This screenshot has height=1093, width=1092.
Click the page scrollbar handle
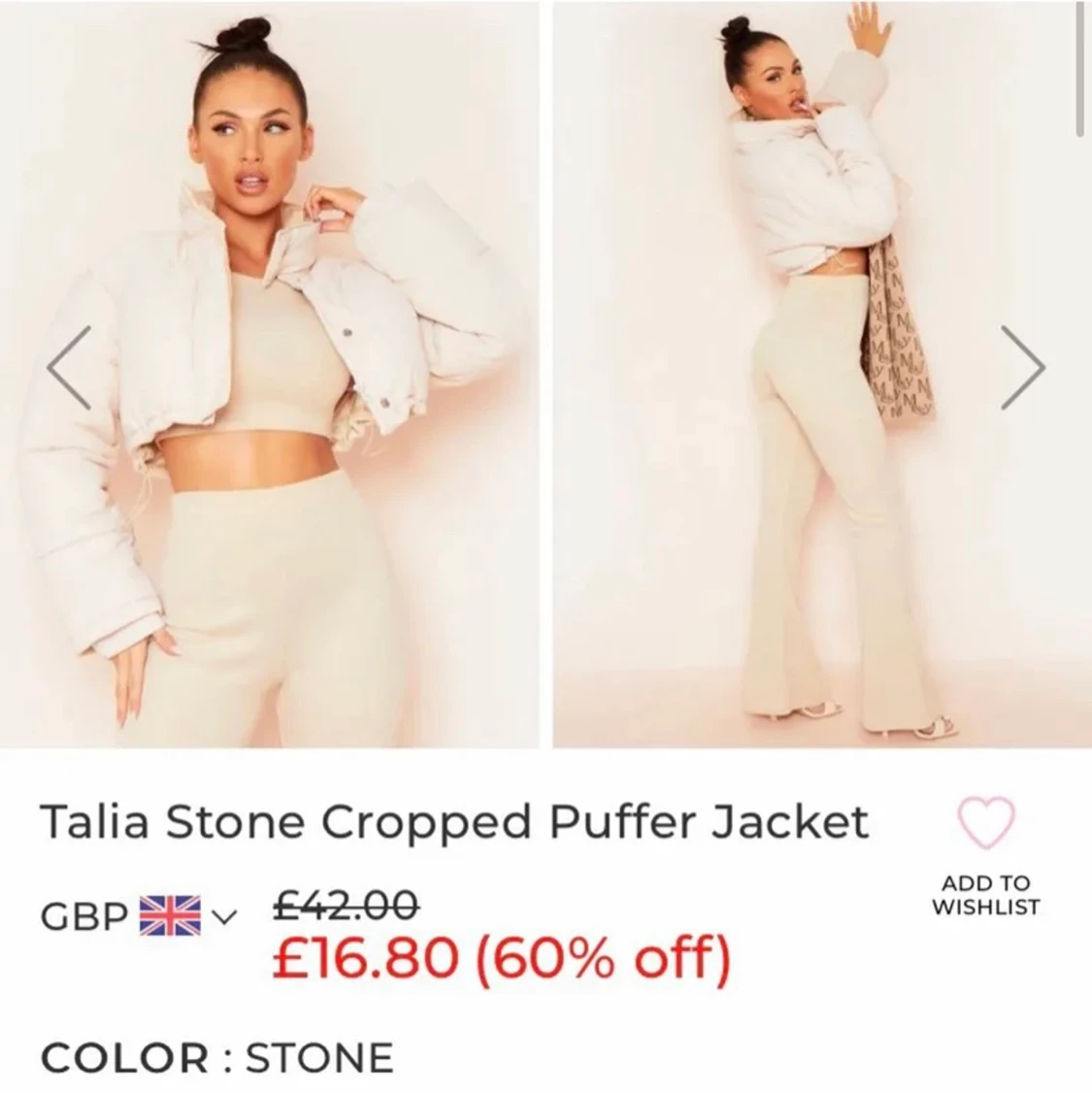coord(1079,66)
